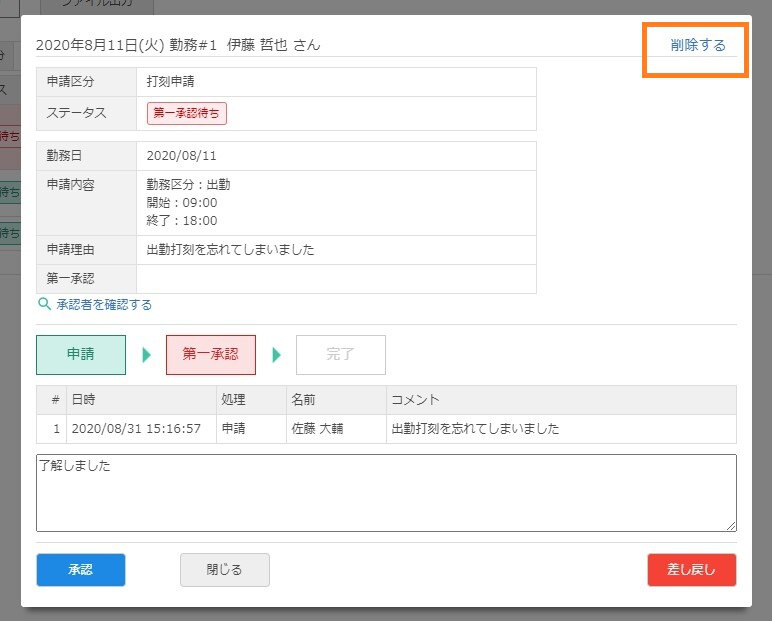The image size is (772, 621).
Task: Click the 申請内容 label cell
Action: point(87,203)
